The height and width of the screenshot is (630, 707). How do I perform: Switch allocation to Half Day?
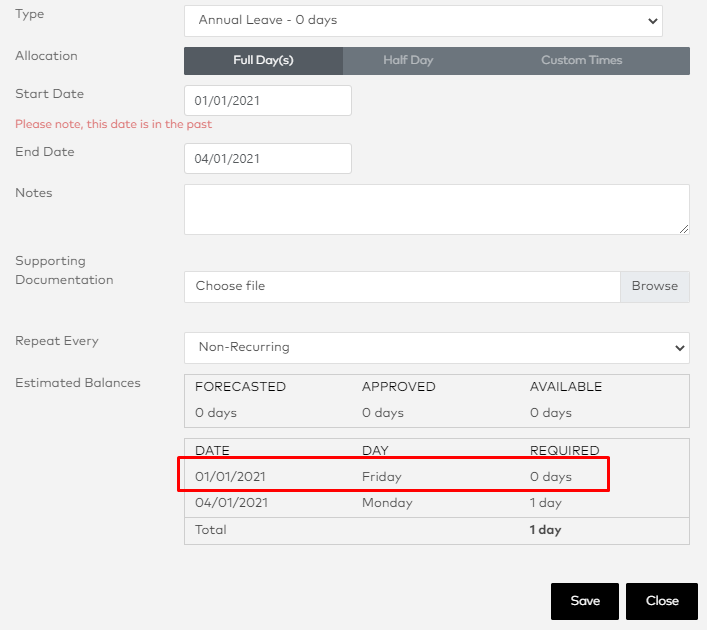coord(408,60)
